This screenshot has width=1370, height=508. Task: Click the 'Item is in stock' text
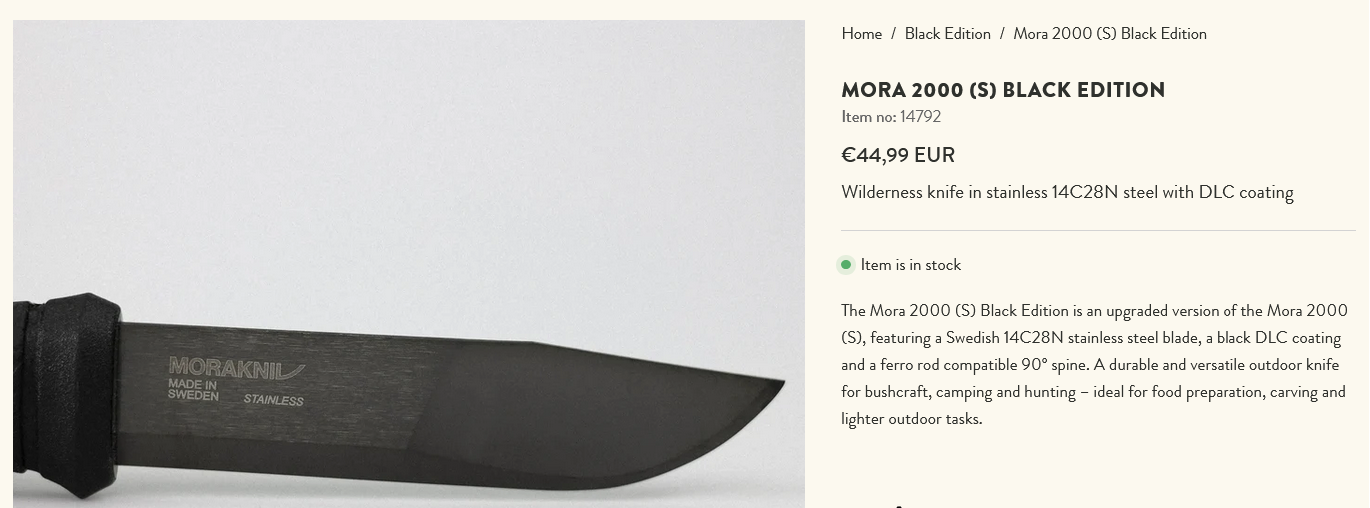pyautogui.click(x=910, y=265)
